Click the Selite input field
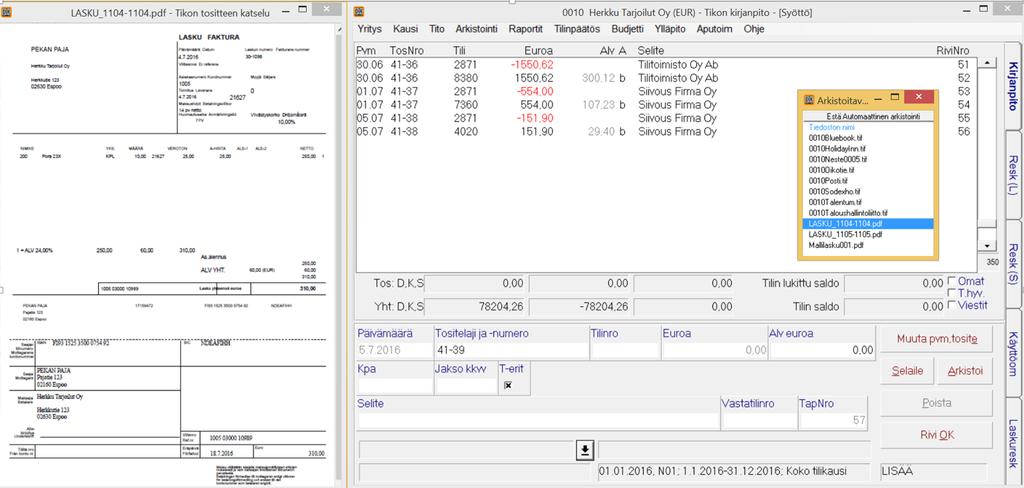The height and width of the screenshot is (488, 1024). 538,421
